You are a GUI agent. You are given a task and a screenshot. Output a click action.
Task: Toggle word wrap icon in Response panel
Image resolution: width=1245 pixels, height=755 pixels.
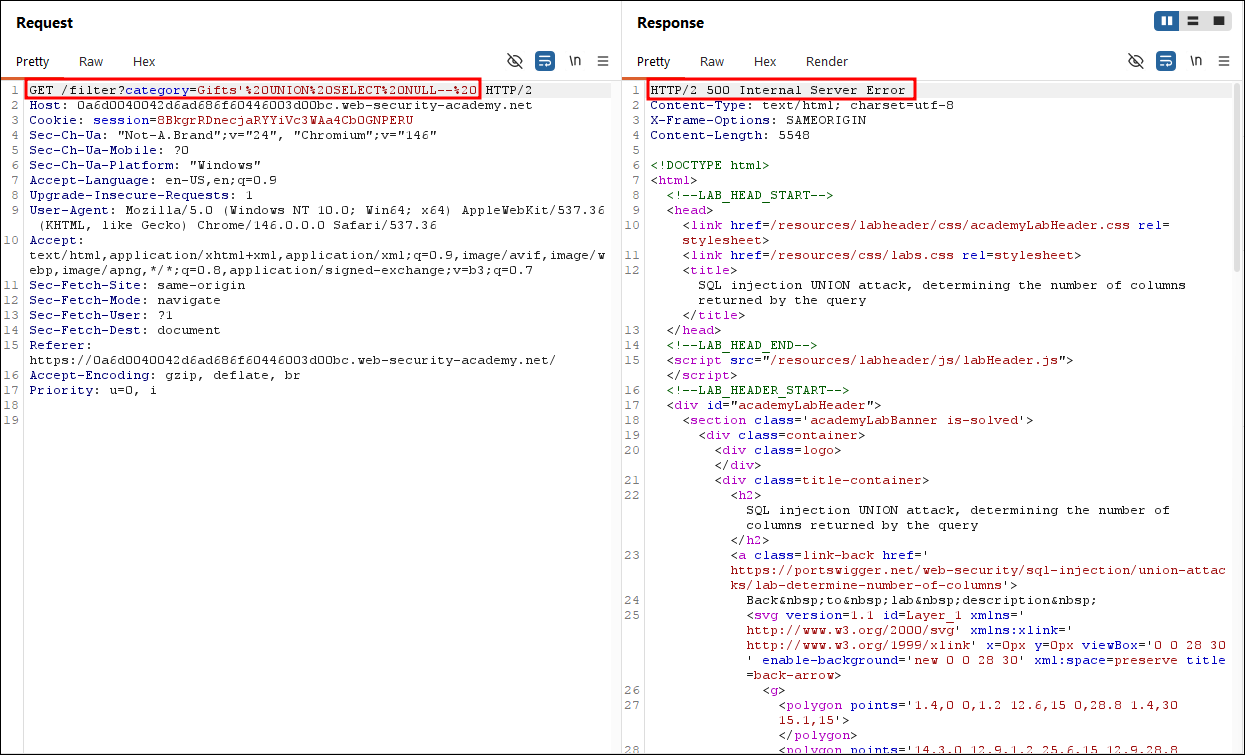point(1166,61)
